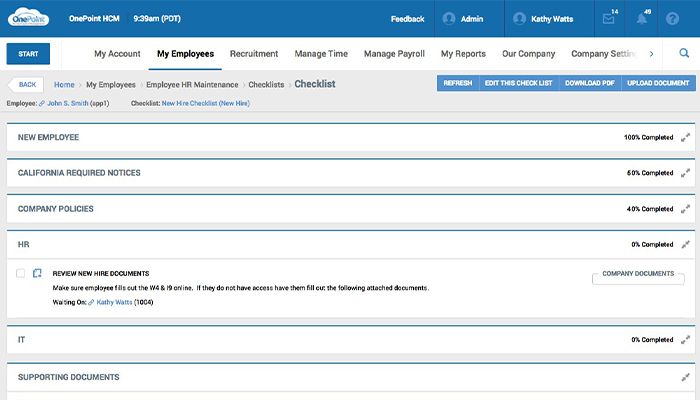Click the Upload Document button
Screen dimensions: 700x400
656,84
